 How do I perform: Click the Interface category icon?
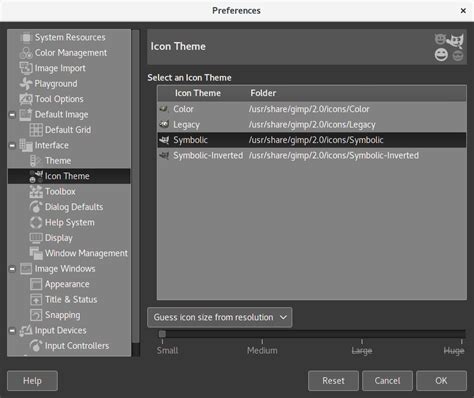pos(26,145)
